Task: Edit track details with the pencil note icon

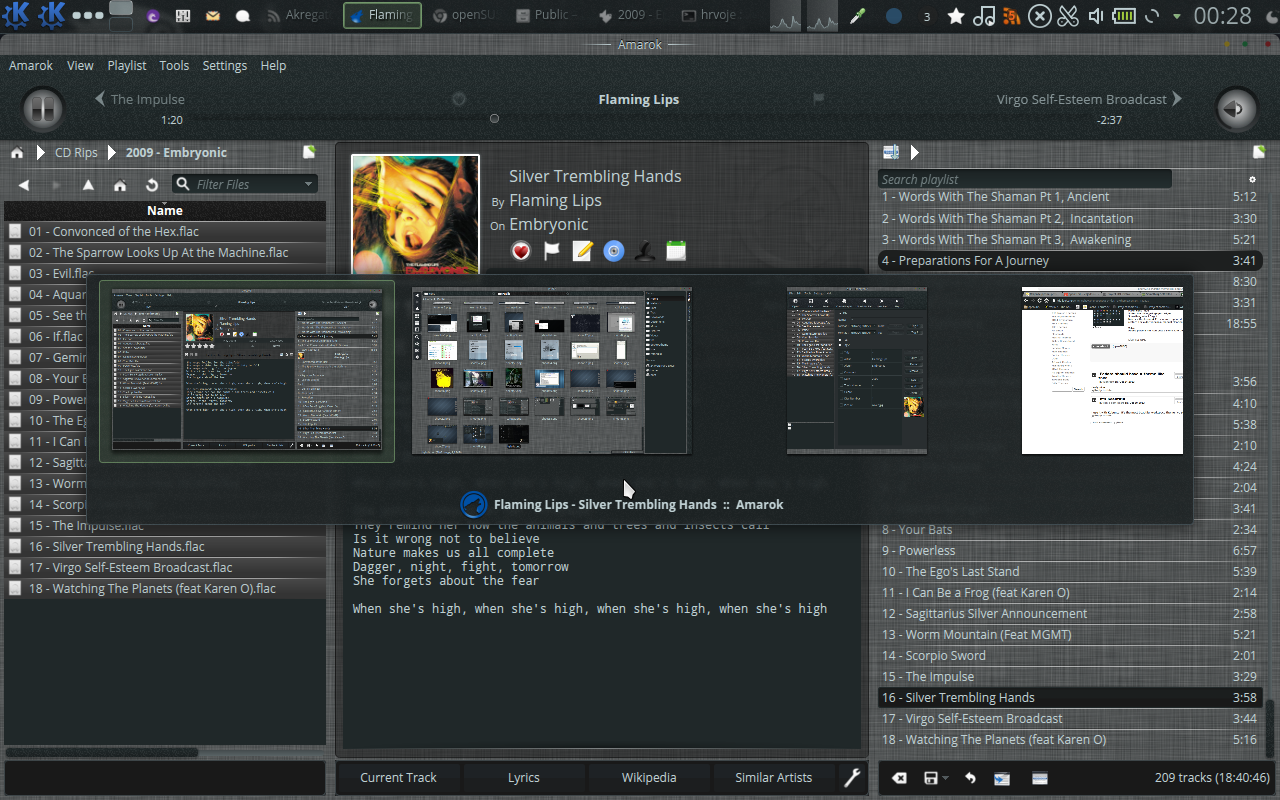Action: click(583, 251)
